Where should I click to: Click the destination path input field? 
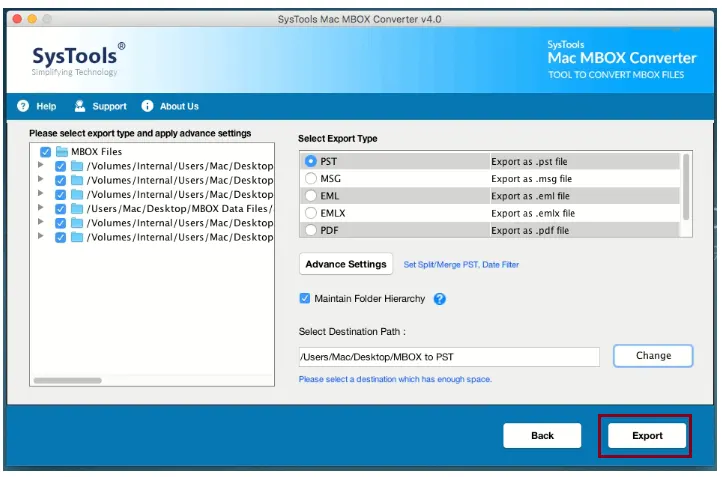coord(449,357)
